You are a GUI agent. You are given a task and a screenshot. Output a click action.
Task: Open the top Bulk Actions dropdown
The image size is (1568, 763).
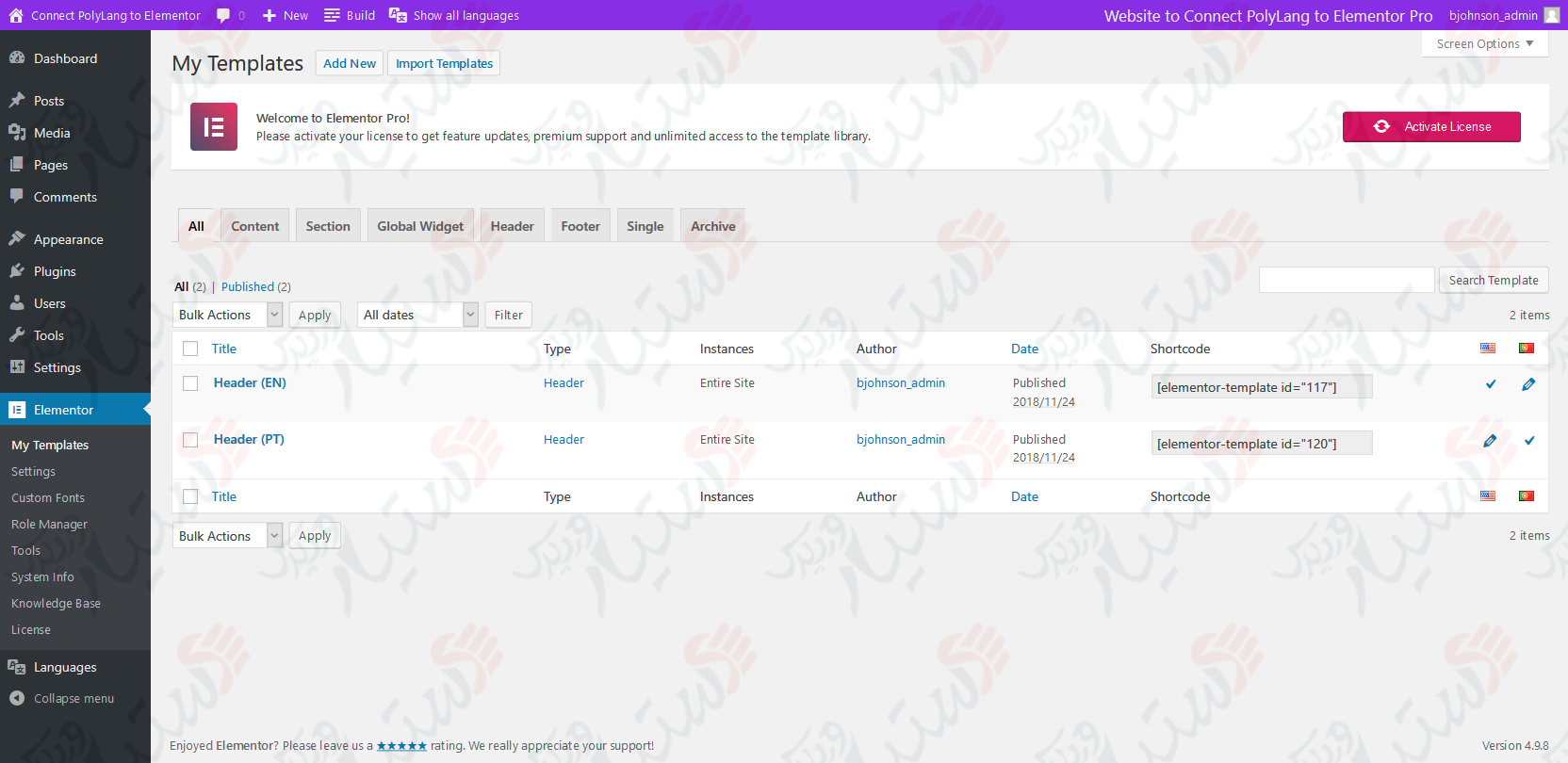228,315
